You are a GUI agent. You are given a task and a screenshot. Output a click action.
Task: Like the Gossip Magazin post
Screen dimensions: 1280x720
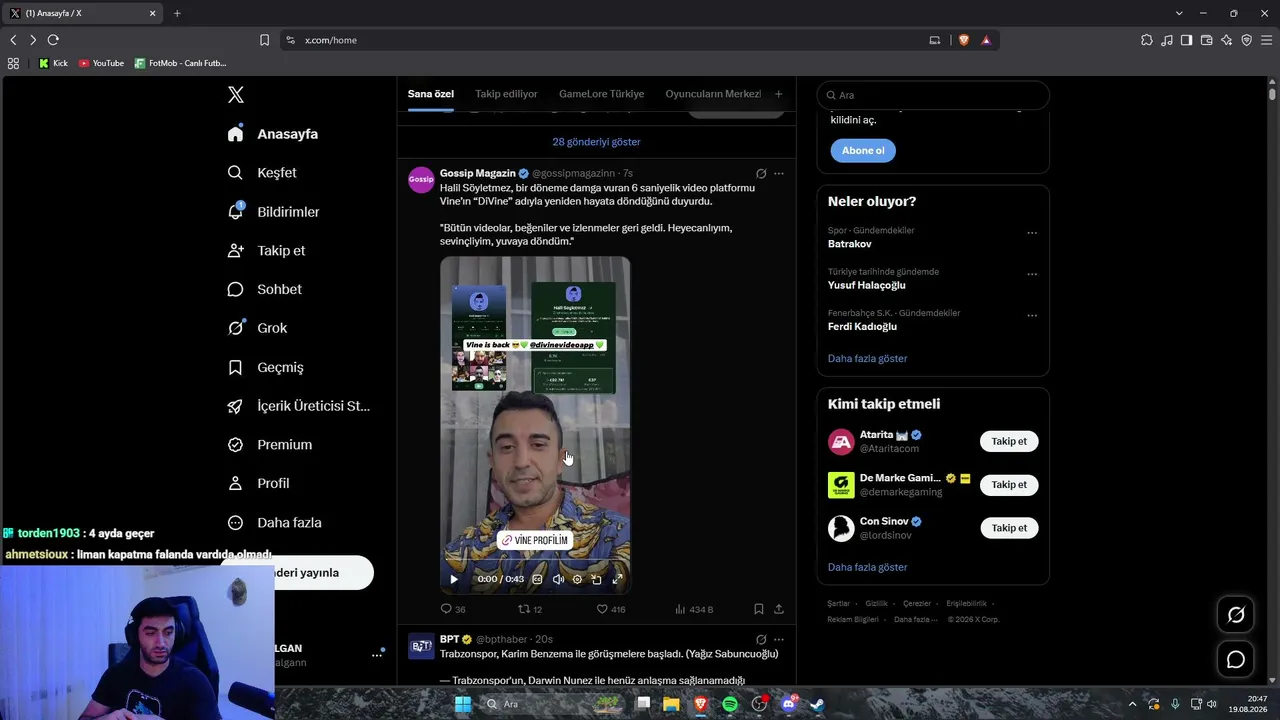(x=611, y=609)
